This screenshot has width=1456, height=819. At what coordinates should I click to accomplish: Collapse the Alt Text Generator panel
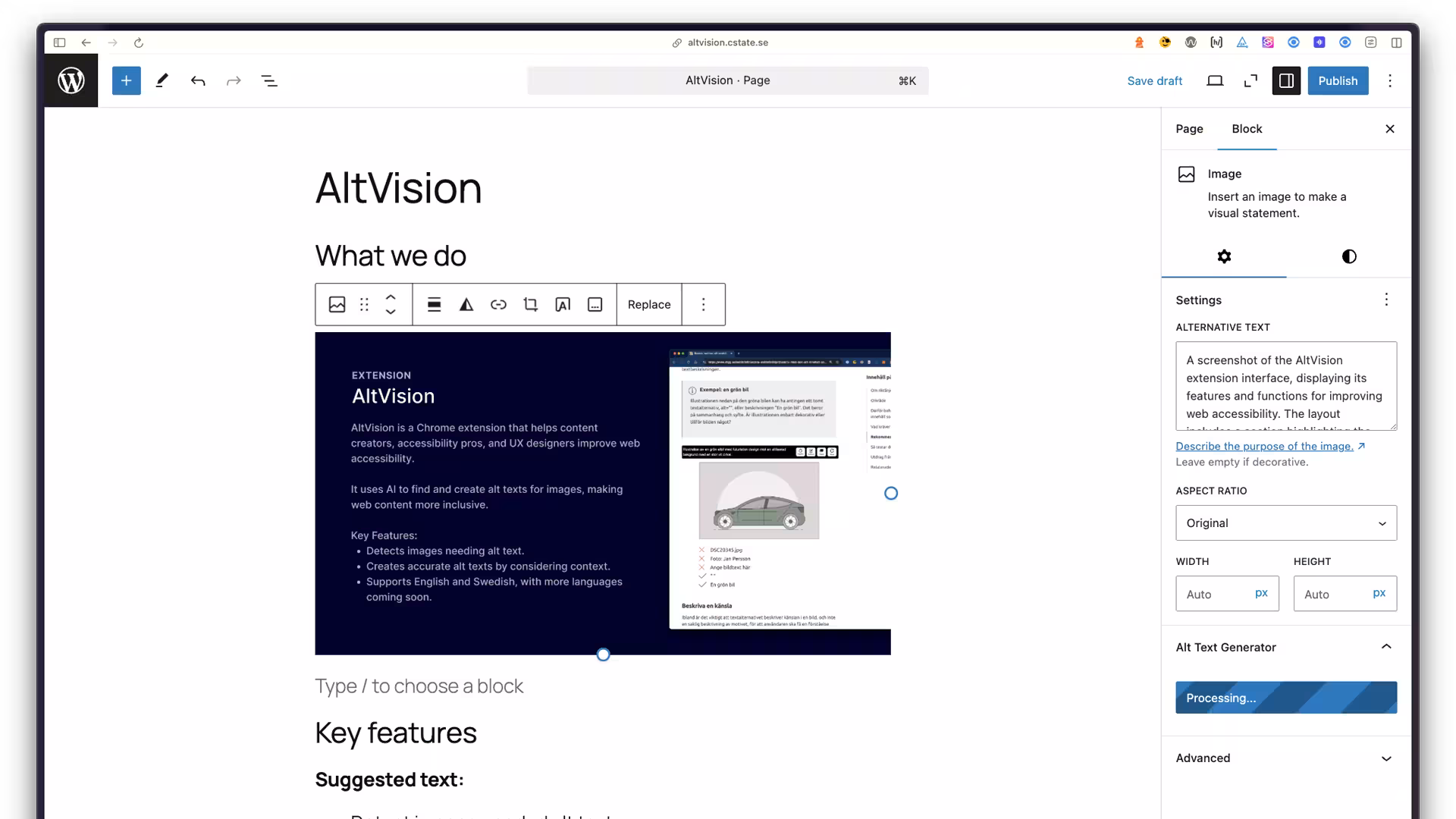[x=1286, y=647]
